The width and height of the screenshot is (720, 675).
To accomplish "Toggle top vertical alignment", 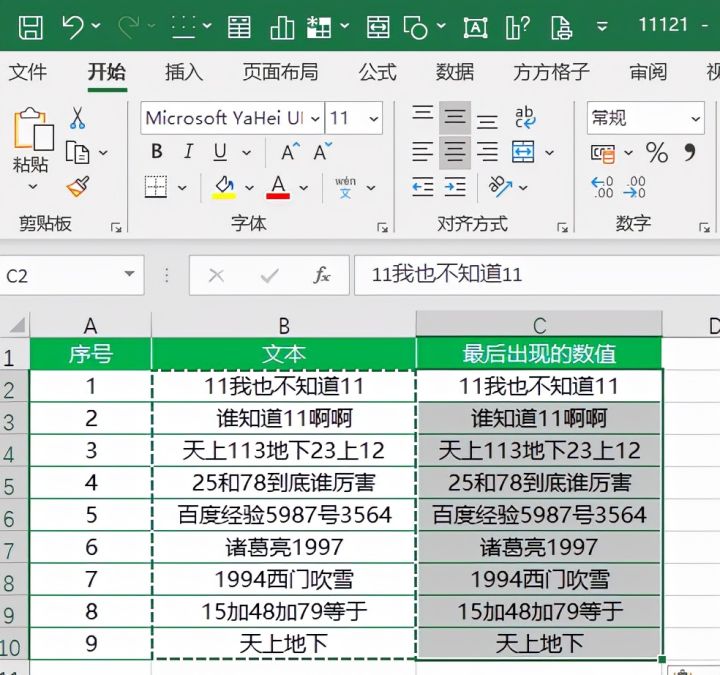I will [422, 114].
